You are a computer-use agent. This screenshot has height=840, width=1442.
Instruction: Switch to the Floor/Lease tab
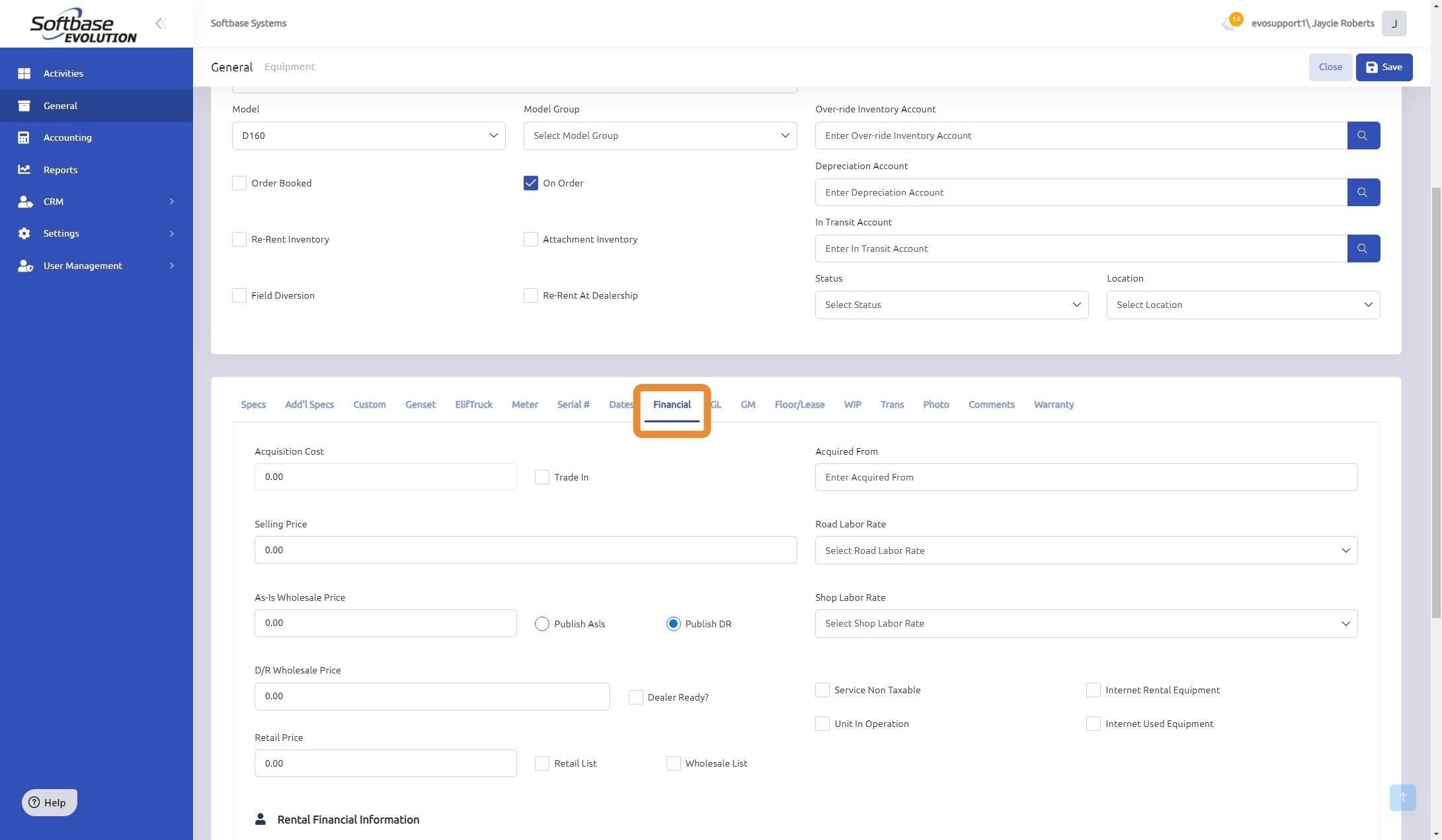coord(799,404)
